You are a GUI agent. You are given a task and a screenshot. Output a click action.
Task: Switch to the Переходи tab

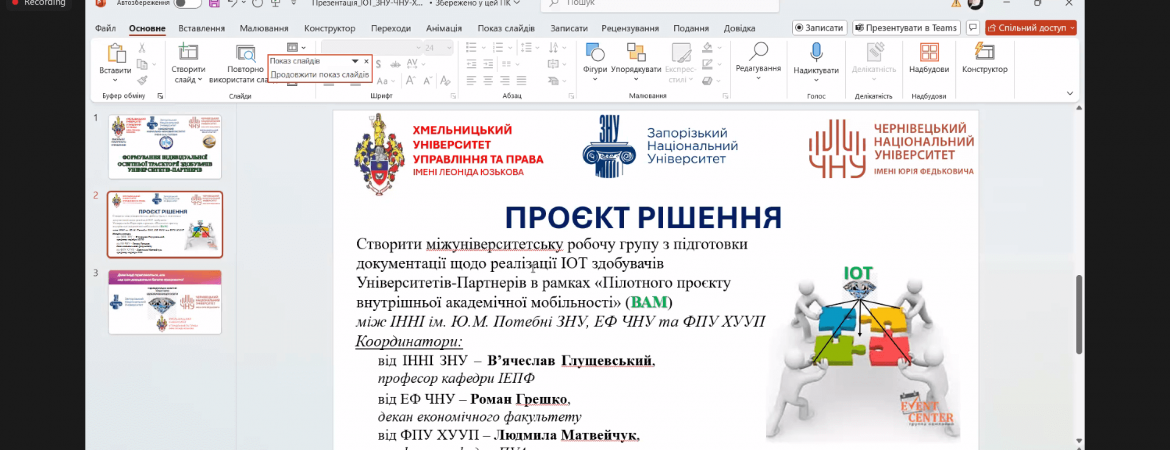(391, 28)
